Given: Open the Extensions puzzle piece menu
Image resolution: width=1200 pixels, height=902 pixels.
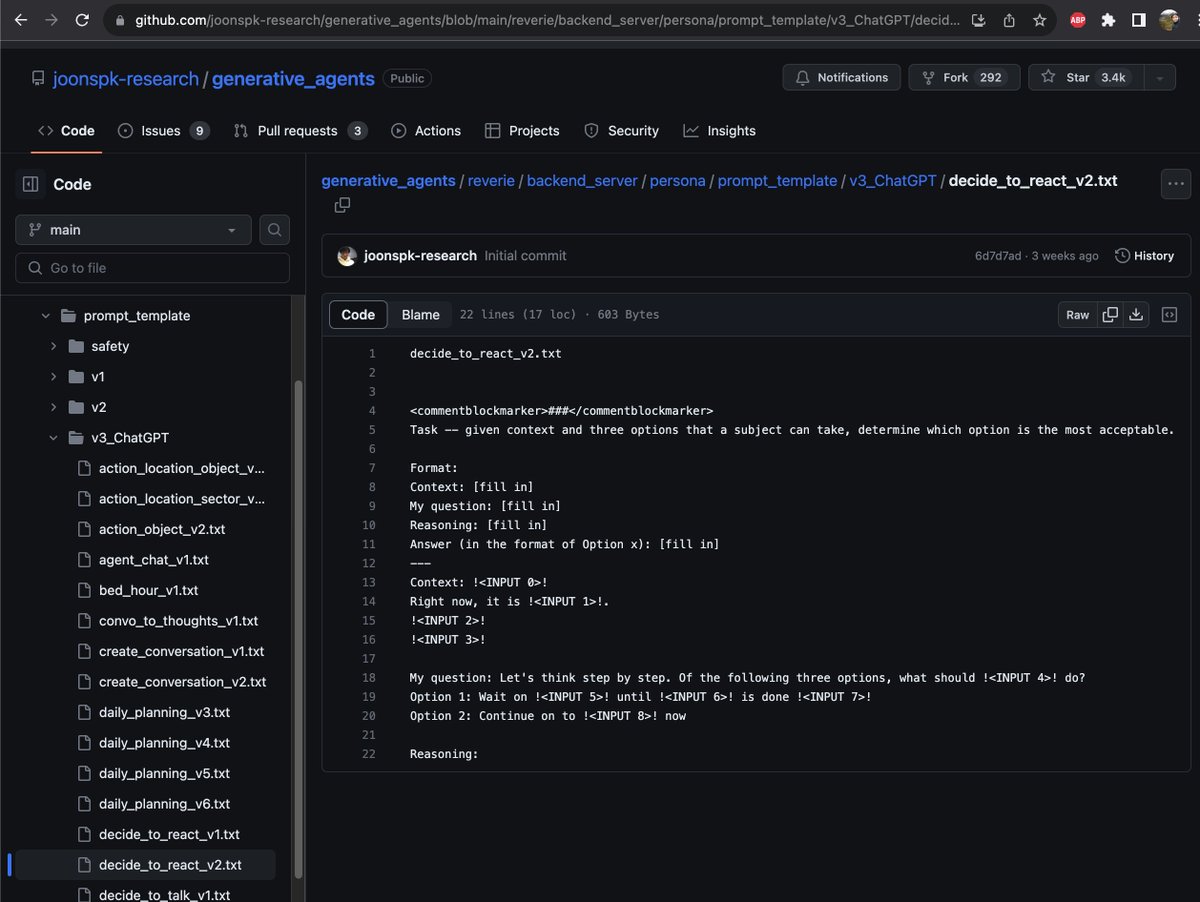Looking at the screenshot, I should pyautogui.click(x=1108, y=20).
